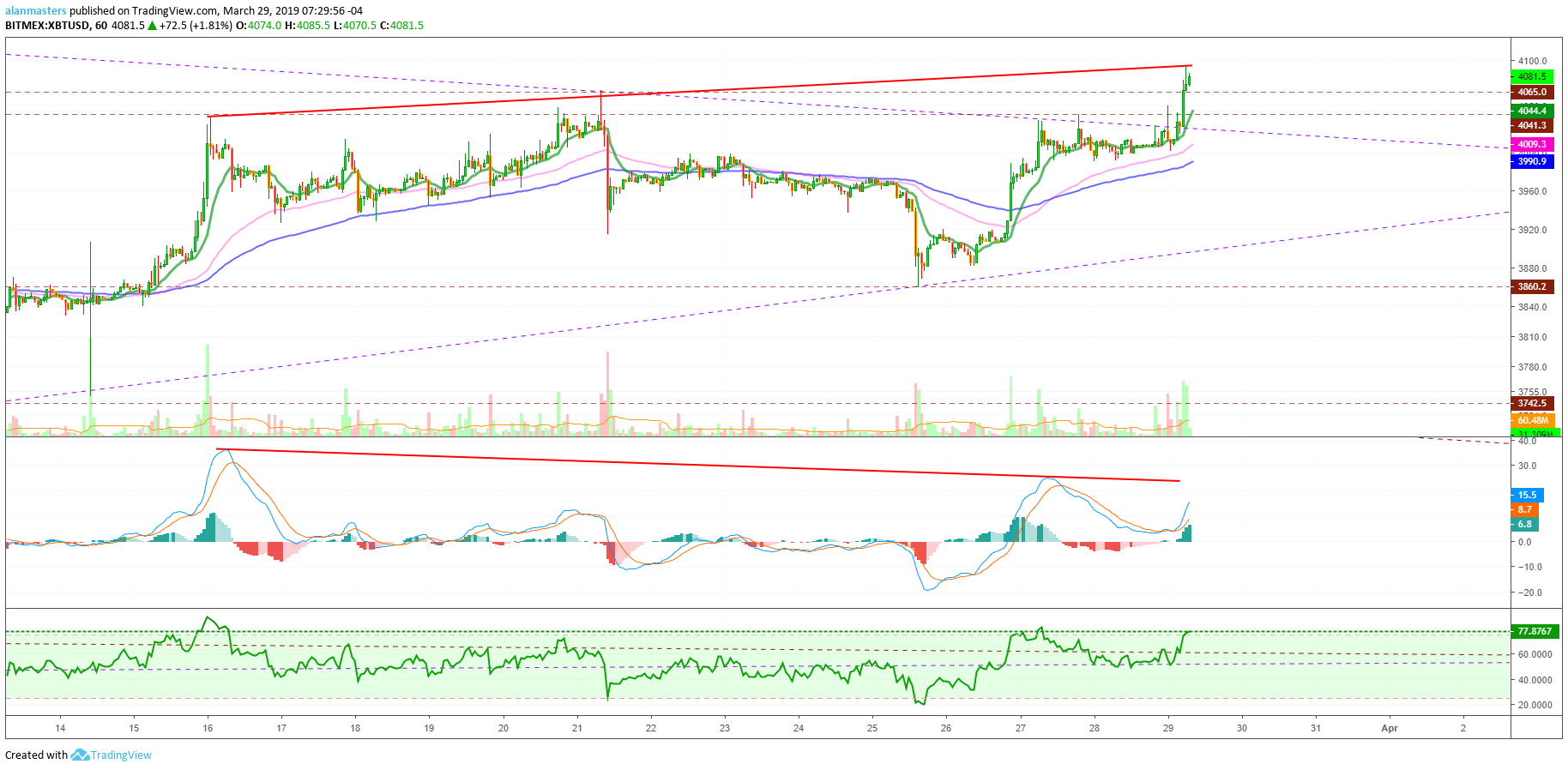Click the 3810.0 price axis label
The image size is (1568, 770).
click(1532, 337)
